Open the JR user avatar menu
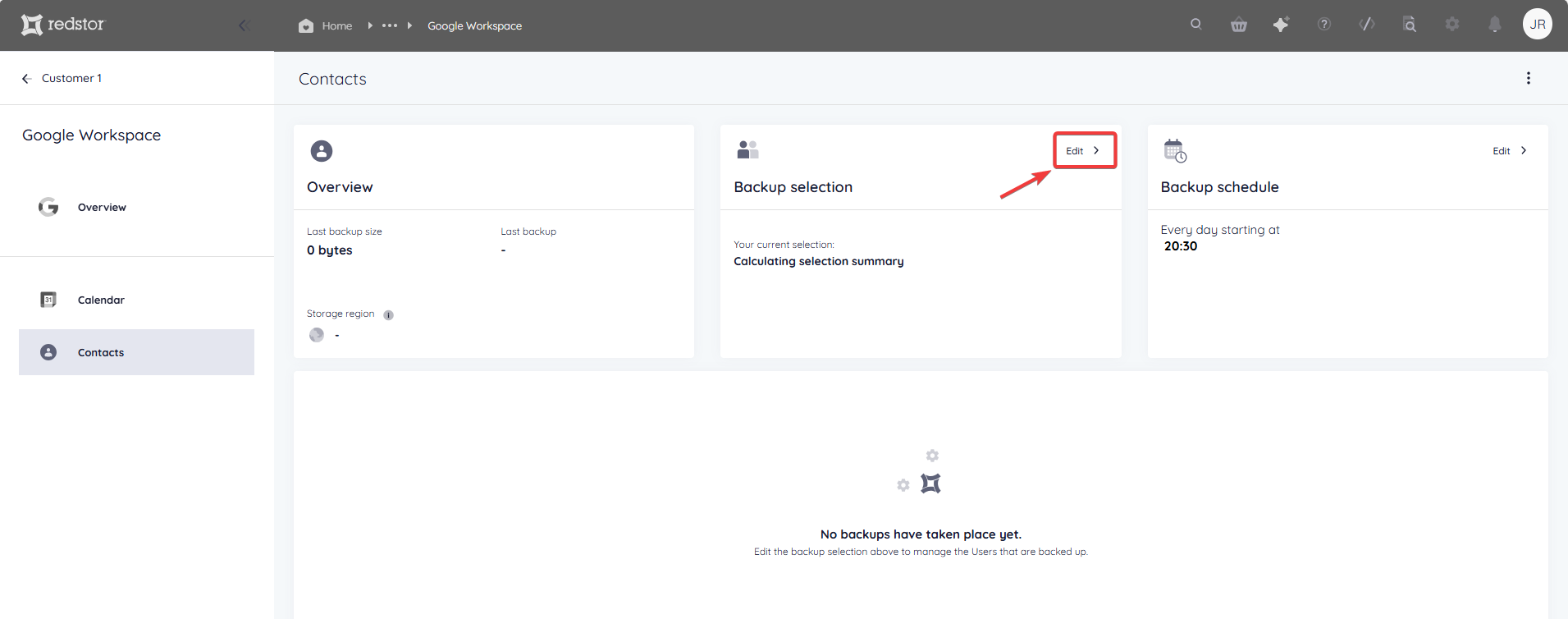This screenshot has width=1568, height=619. point(1538,24)
